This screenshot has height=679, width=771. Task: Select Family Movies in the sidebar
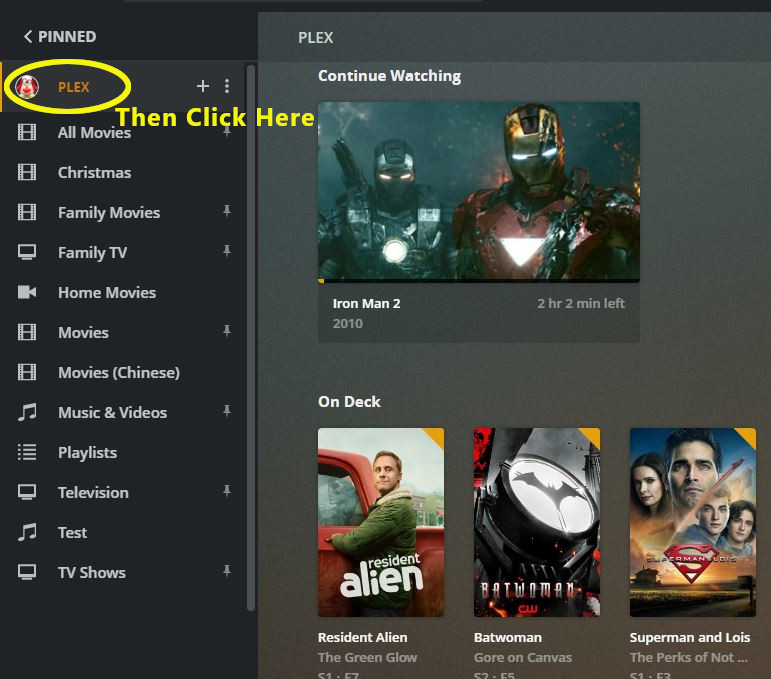tap(109, 212)
